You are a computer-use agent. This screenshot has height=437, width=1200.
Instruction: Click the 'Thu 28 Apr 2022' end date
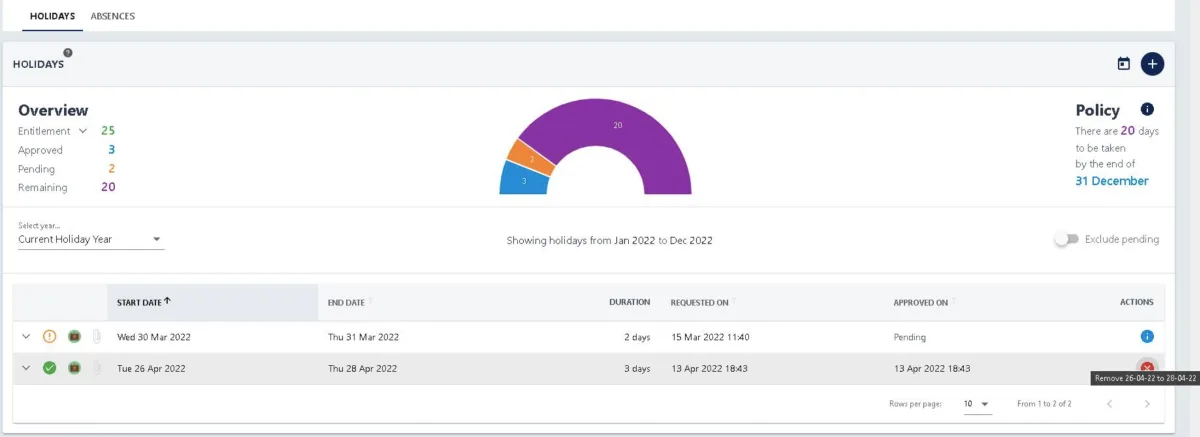[363, 368]
